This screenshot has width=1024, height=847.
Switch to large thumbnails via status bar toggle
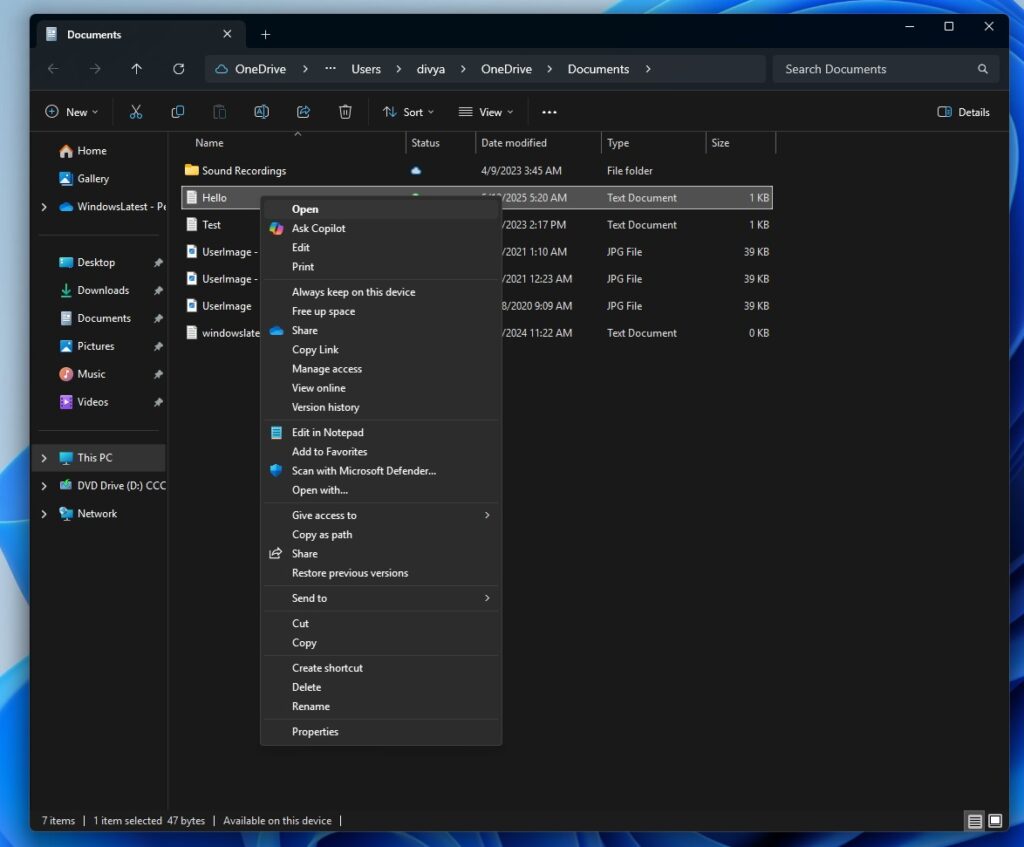998,820
